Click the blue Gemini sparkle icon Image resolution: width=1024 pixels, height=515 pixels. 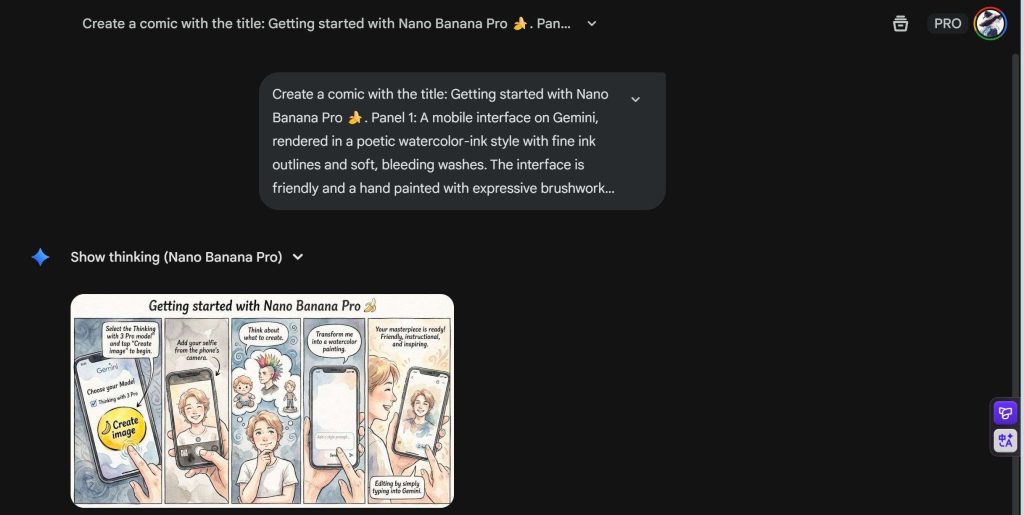(40, 257)
